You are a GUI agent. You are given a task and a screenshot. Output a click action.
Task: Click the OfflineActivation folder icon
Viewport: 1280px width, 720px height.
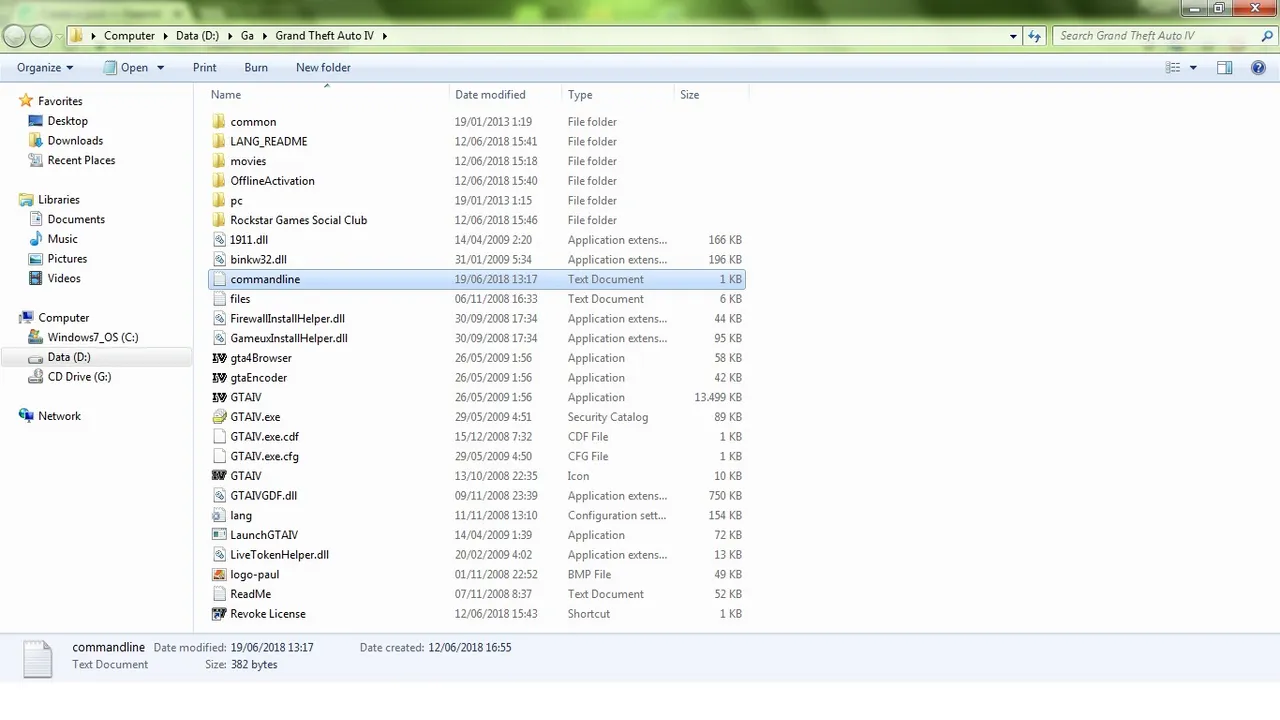coord(220,181)
